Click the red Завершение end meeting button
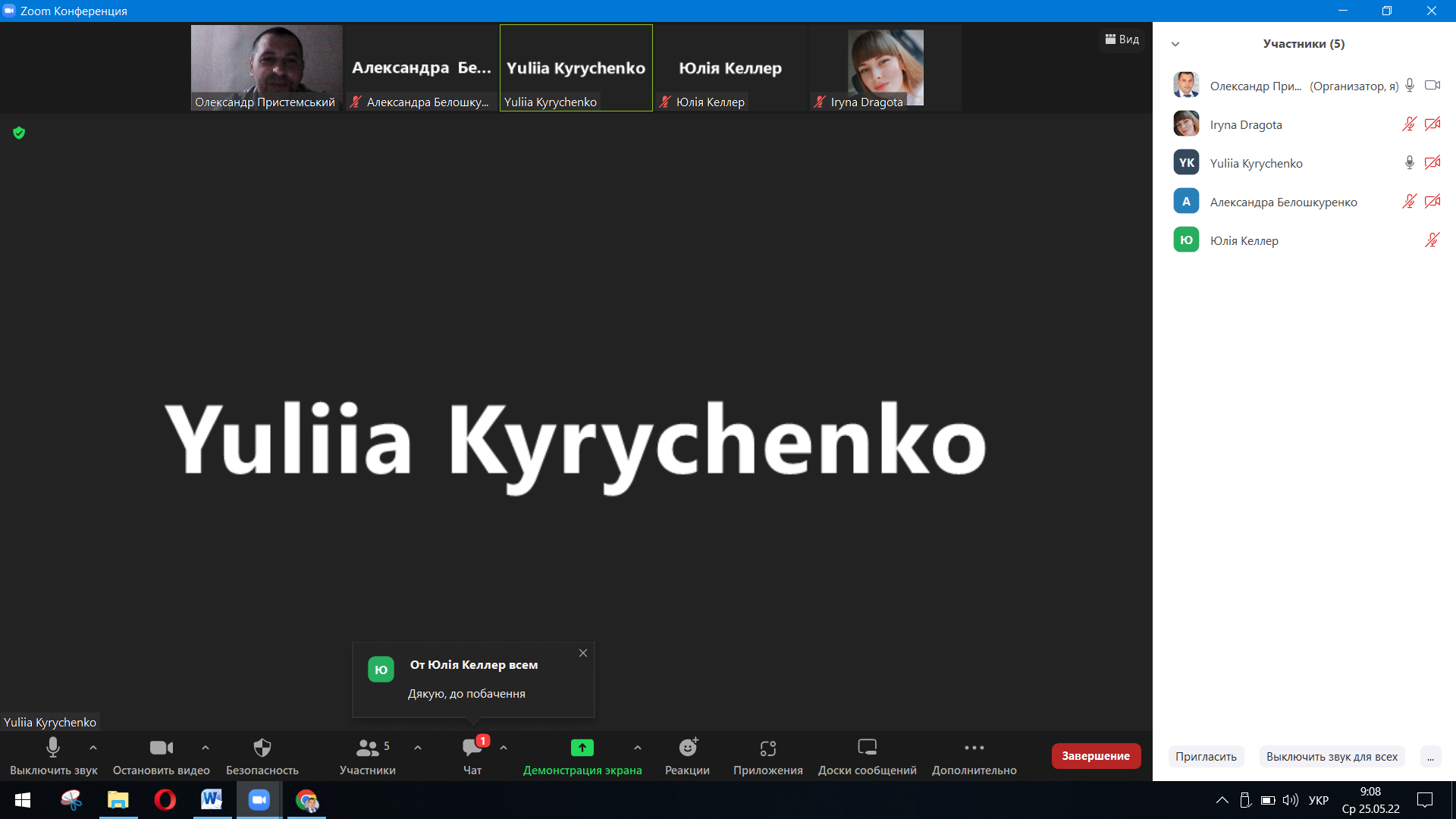This screenshot has height=819, width=1456. [x=1096, y=756]
